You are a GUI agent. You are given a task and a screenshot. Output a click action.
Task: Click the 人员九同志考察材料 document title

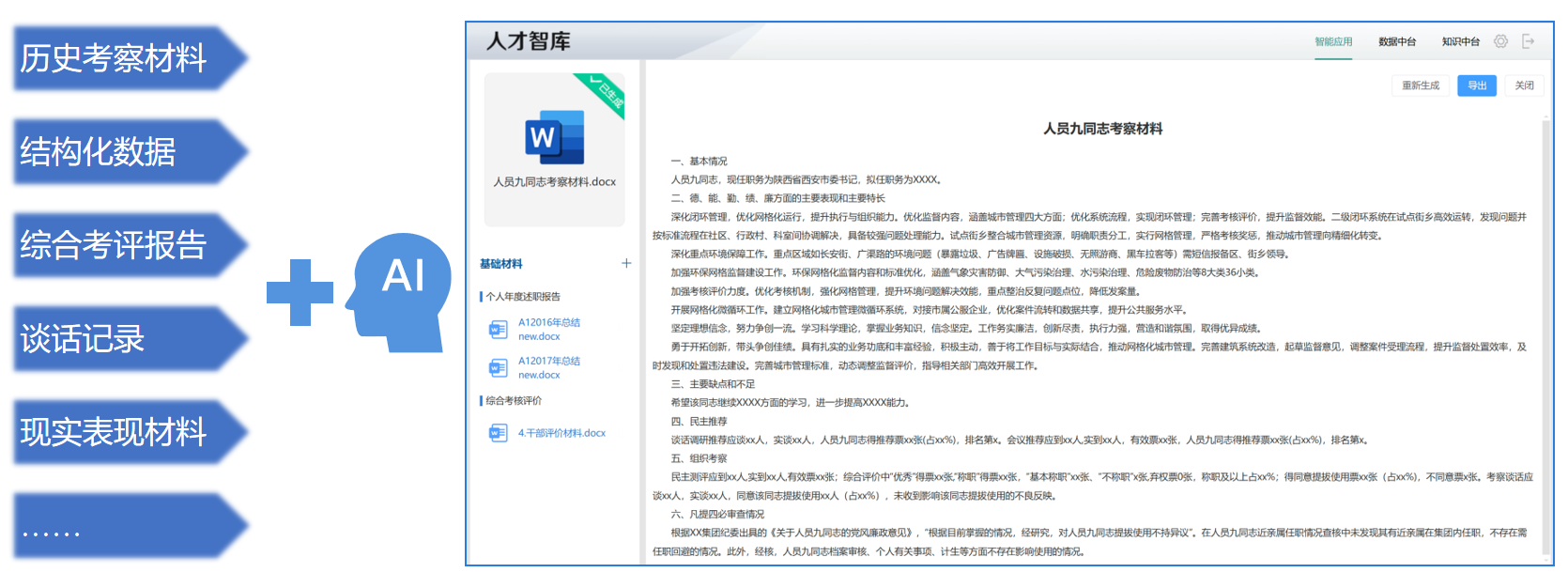point(1103,129)
